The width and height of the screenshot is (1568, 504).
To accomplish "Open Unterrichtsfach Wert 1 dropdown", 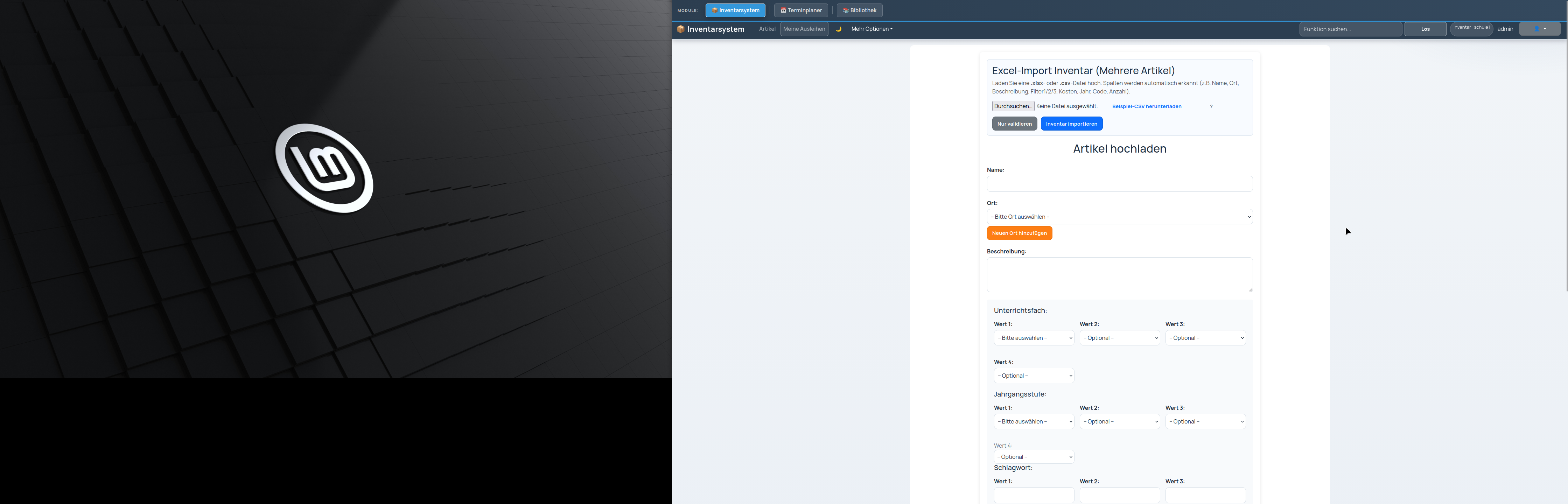I will 1034,338.
